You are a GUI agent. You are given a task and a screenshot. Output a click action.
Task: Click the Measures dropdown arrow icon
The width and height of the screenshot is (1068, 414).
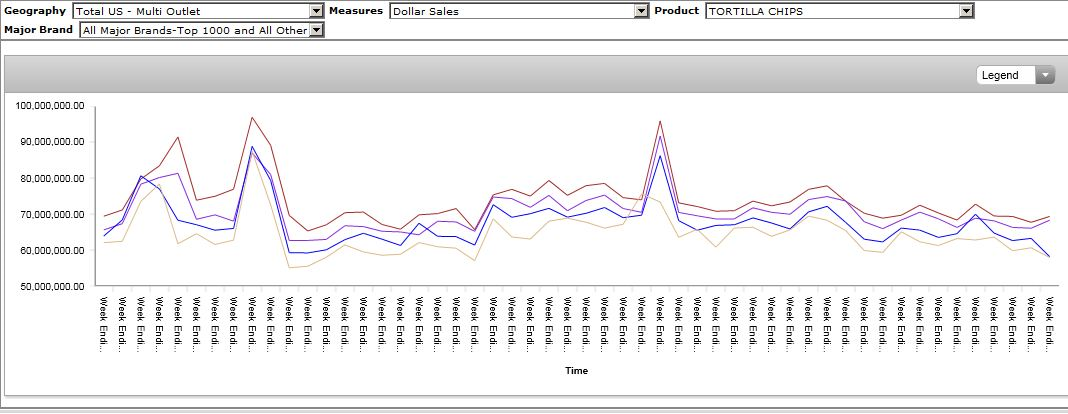click(x=642, y=11)
